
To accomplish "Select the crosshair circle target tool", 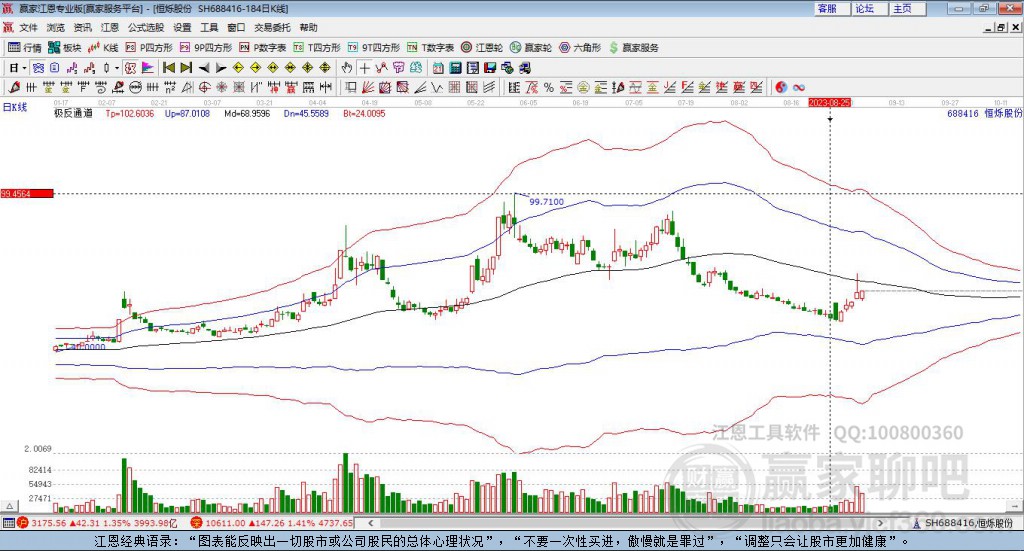I will pyautogui.click(x=204, y=87).
